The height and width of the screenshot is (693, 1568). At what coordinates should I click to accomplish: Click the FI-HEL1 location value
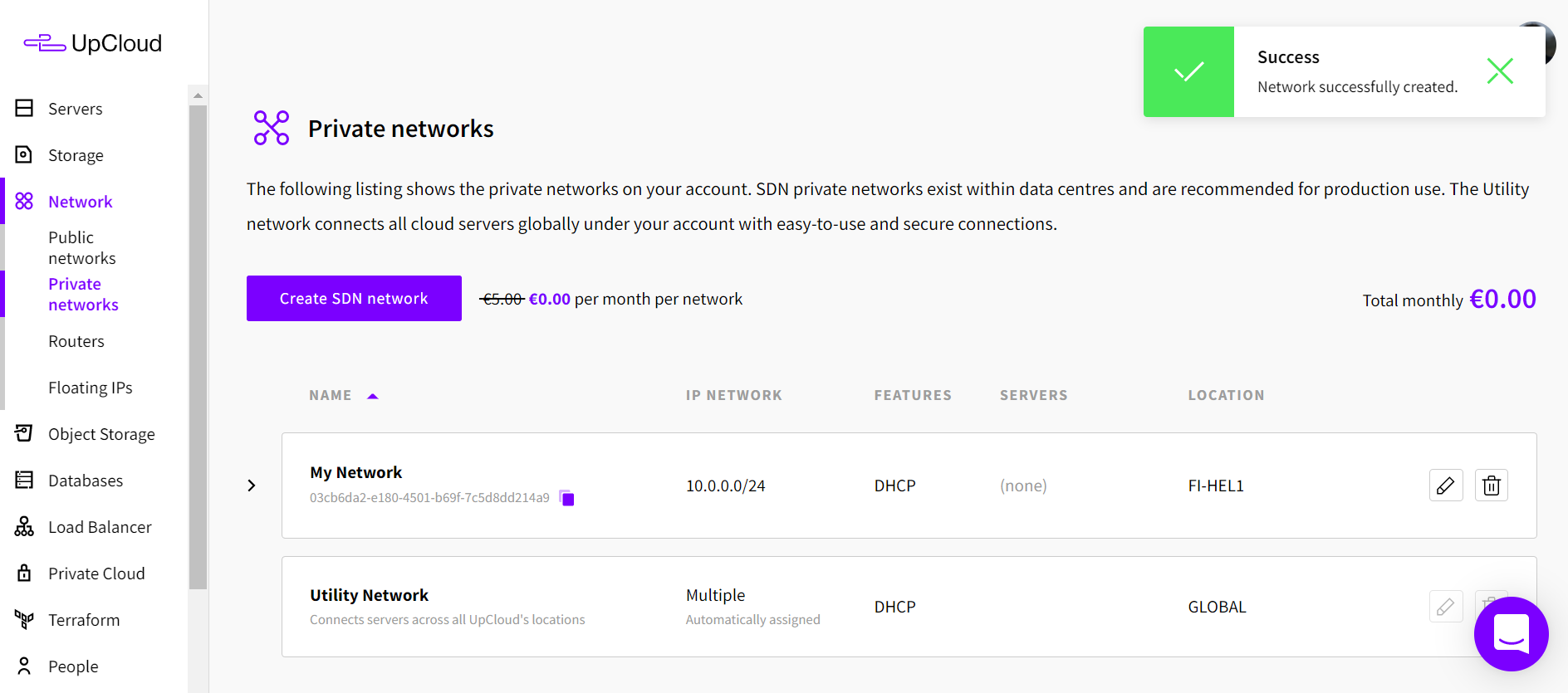point(1216,486)
